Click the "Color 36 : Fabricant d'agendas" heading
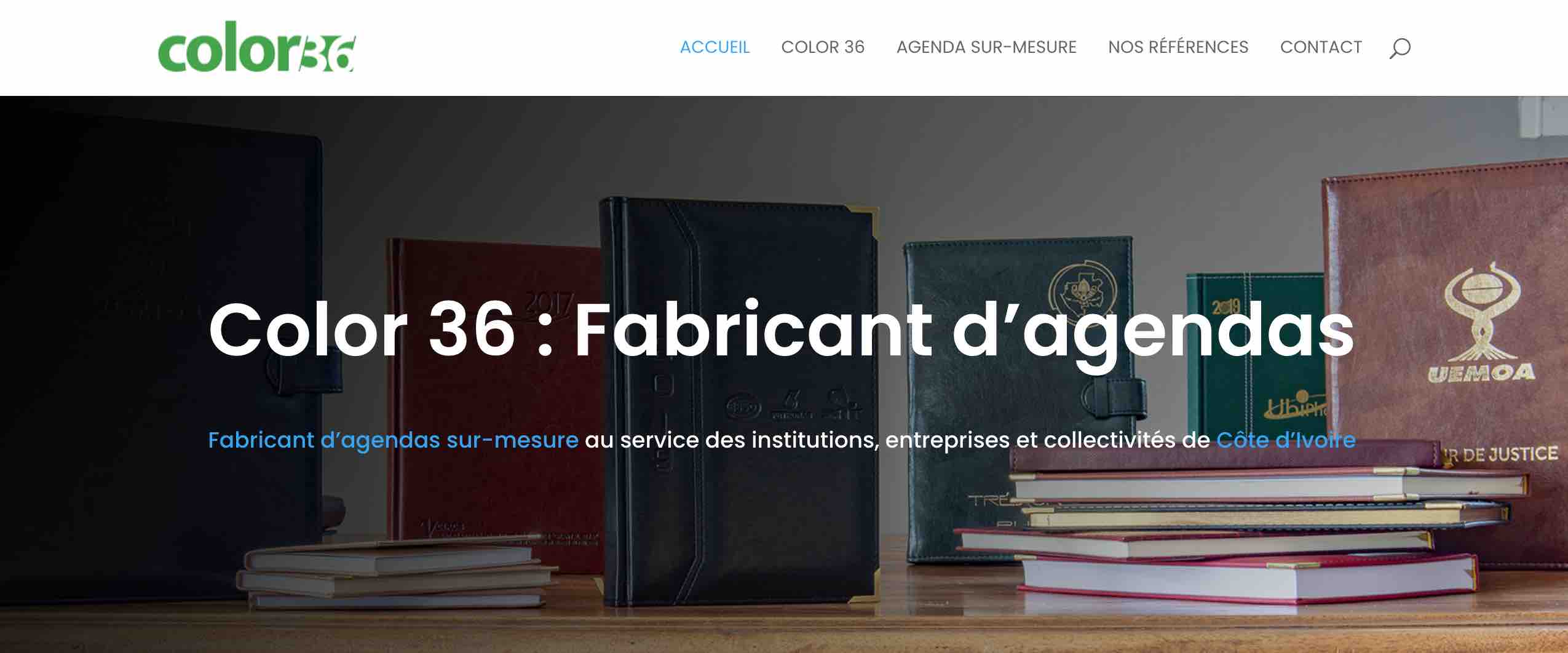The height and width of the screenshot is (653, 1568). (x=781, y=330)
